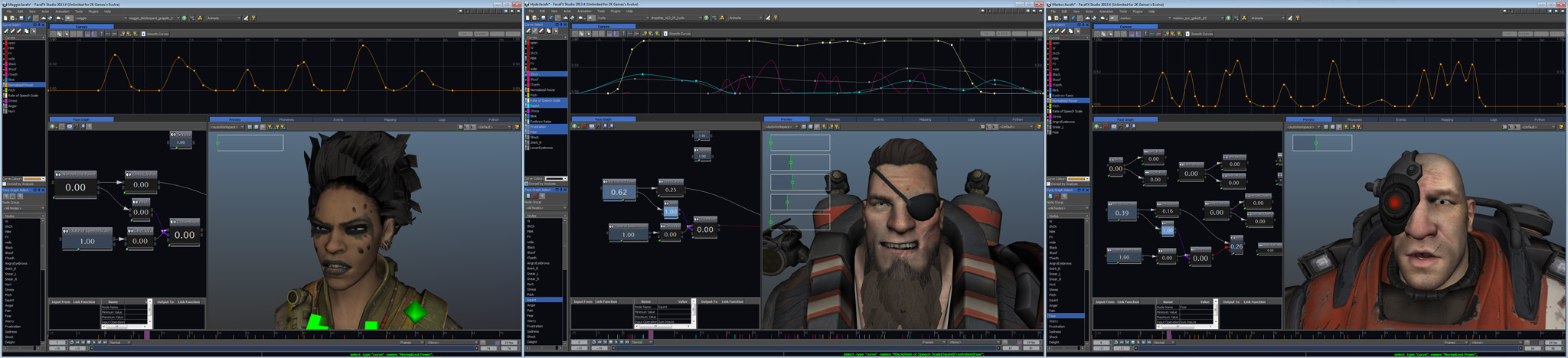Switch to the Python tab in Markov window

(1540, 119)
